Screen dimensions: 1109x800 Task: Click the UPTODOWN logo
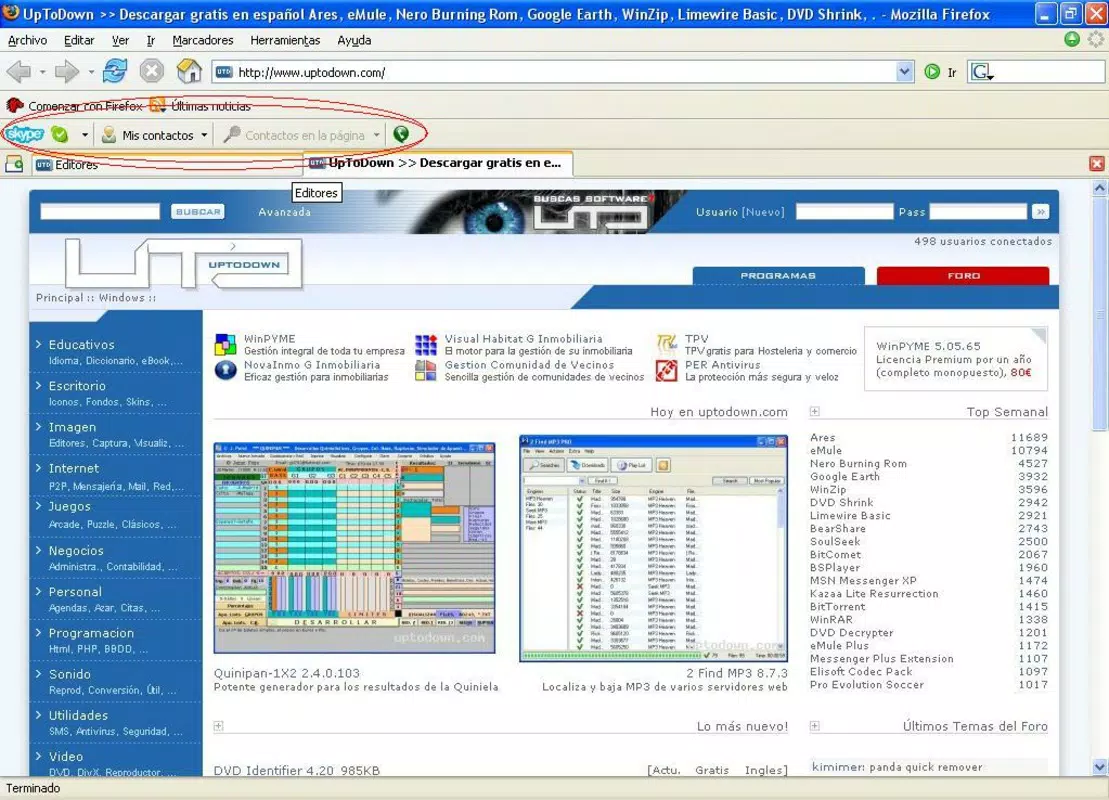pyautogui.click(x=184, y=264)
